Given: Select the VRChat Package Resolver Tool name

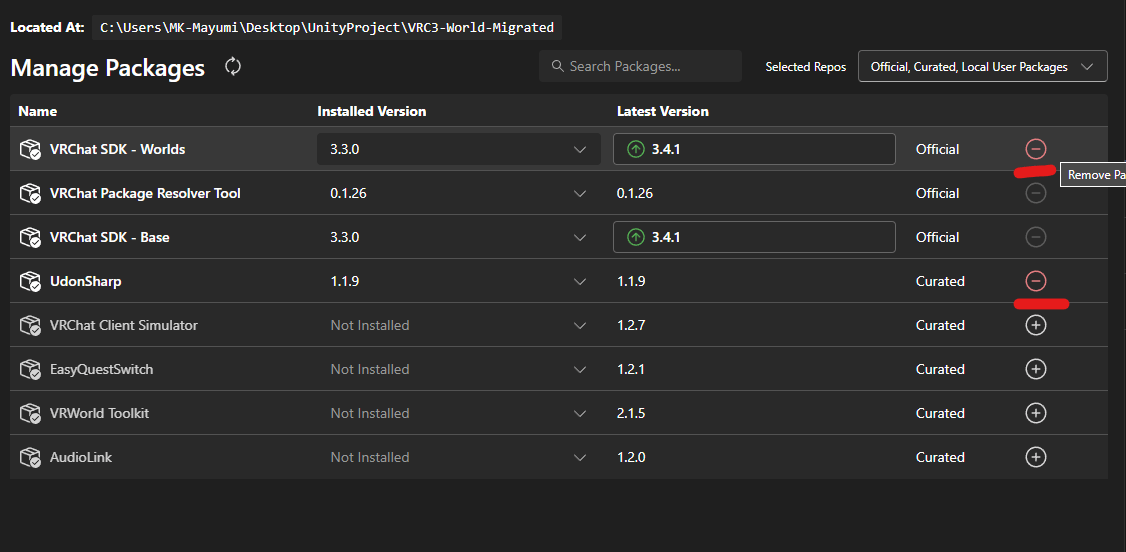Looking at the screenshot, I should click(145, 193).
